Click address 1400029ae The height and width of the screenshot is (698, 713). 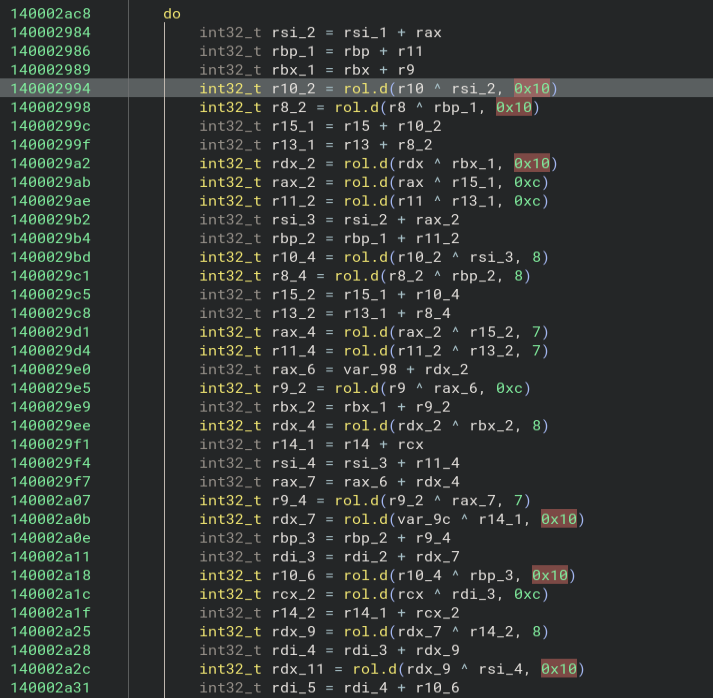click(50, 201)
